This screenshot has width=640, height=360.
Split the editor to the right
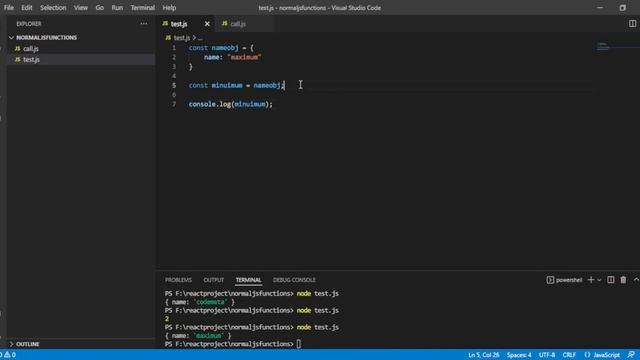[x=632, y=24]
